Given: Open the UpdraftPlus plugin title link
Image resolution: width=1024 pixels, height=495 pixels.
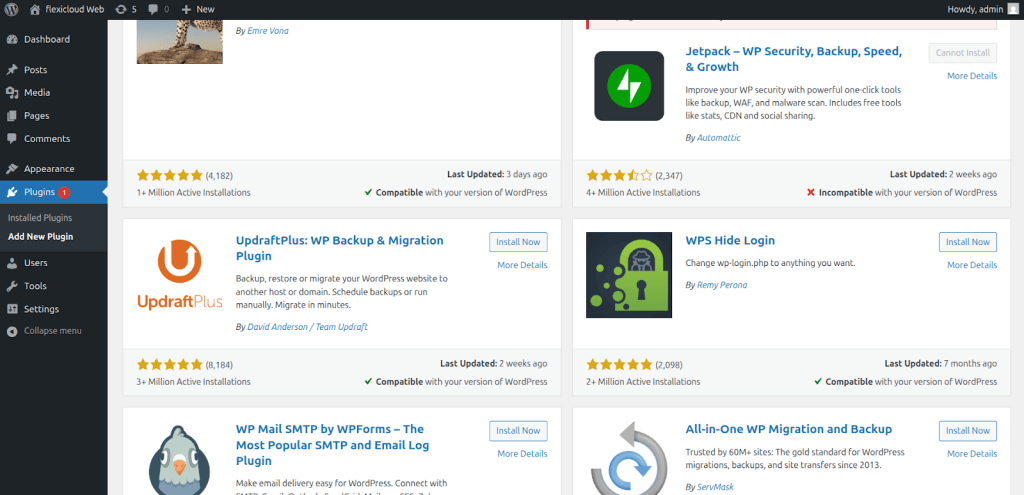Looking at the screenshot, I should (339, 241).
